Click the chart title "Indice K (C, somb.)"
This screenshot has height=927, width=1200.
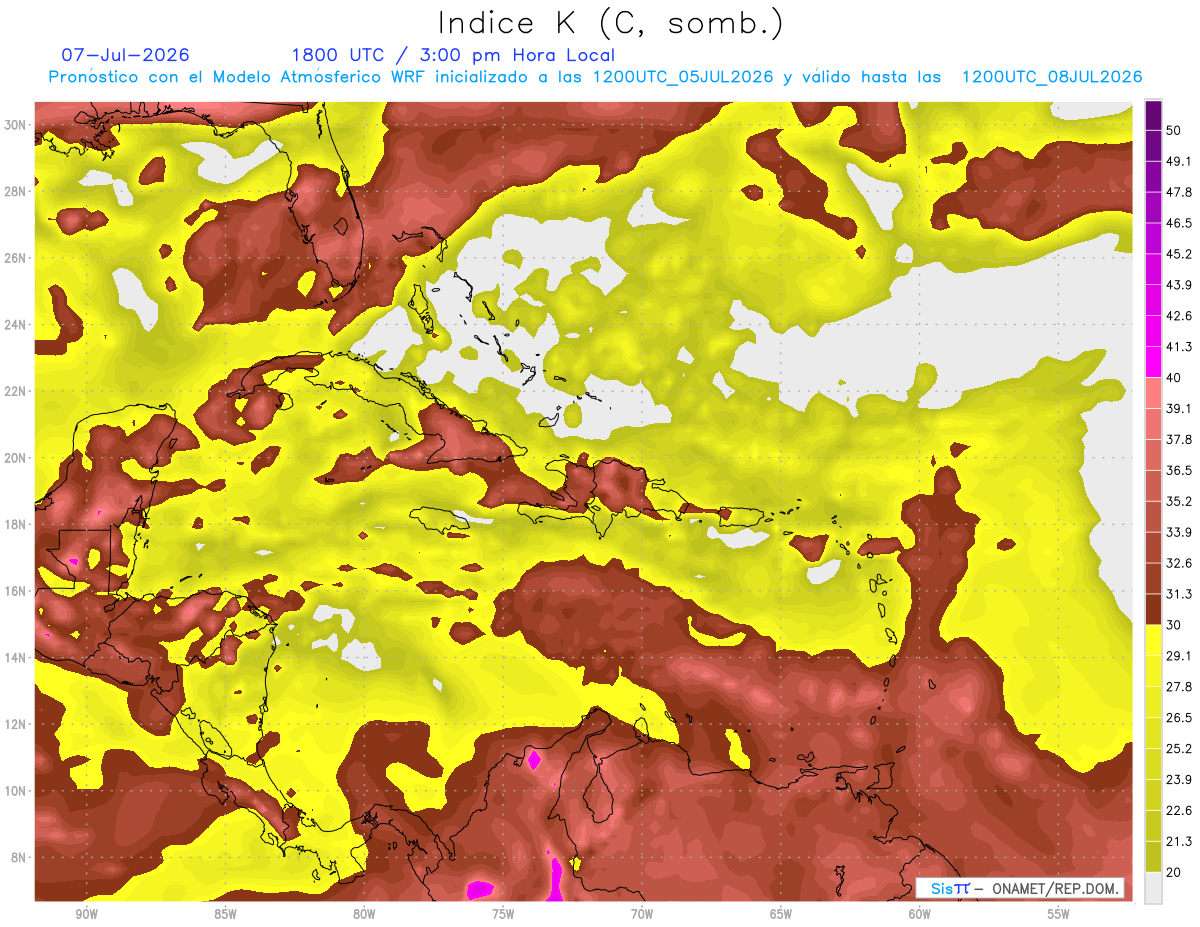[x=611, y=23]
